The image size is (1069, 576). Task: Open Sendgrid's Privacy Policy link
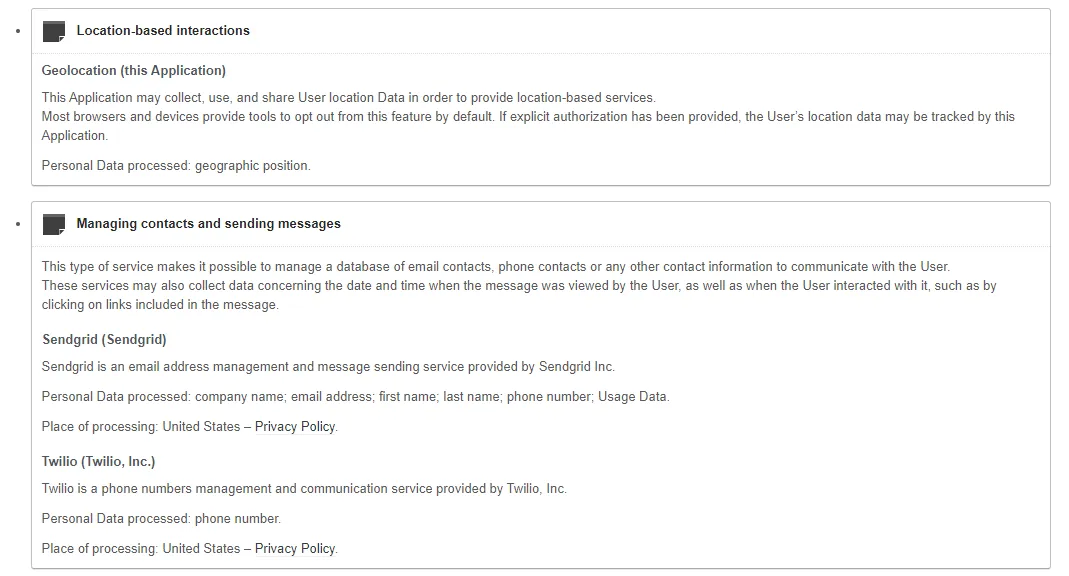click(x=295, y=427)
